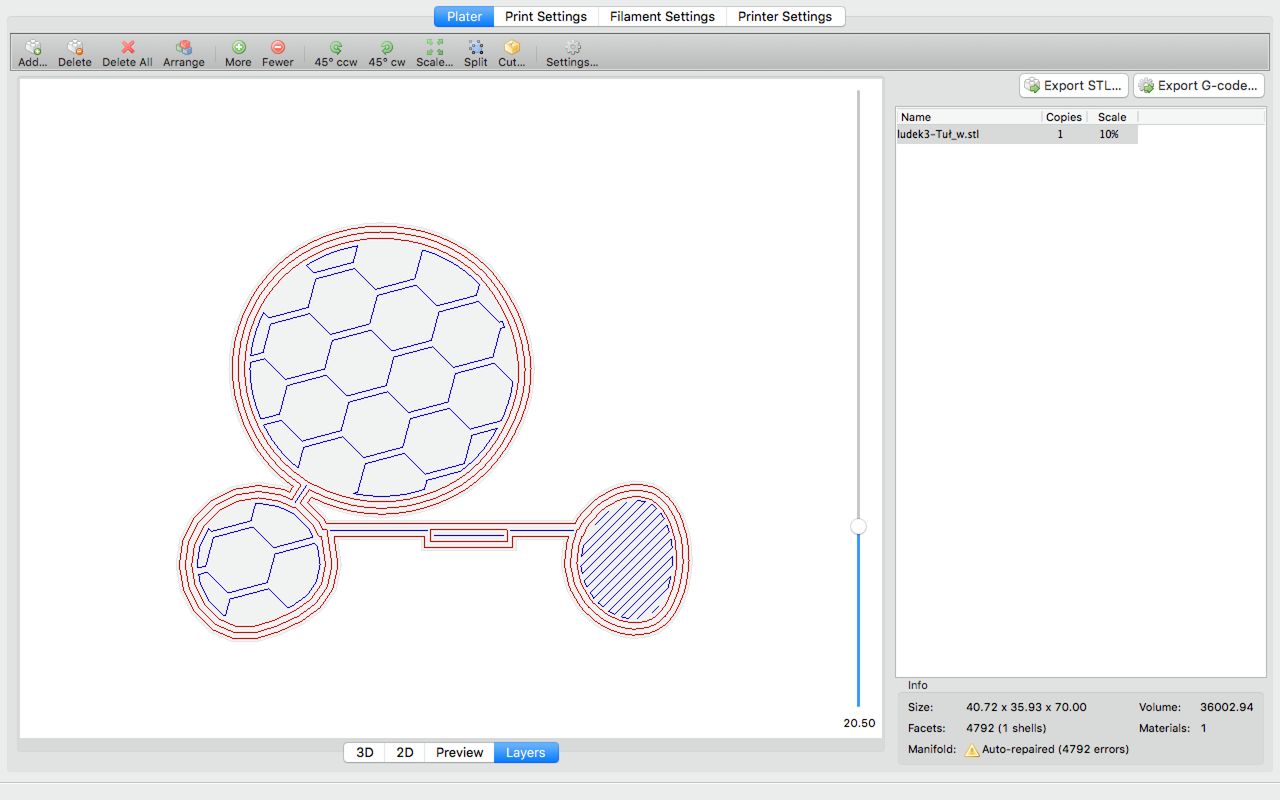Split the object into parts
This screenshot has height=800, width=1280.
coord(476,48)
